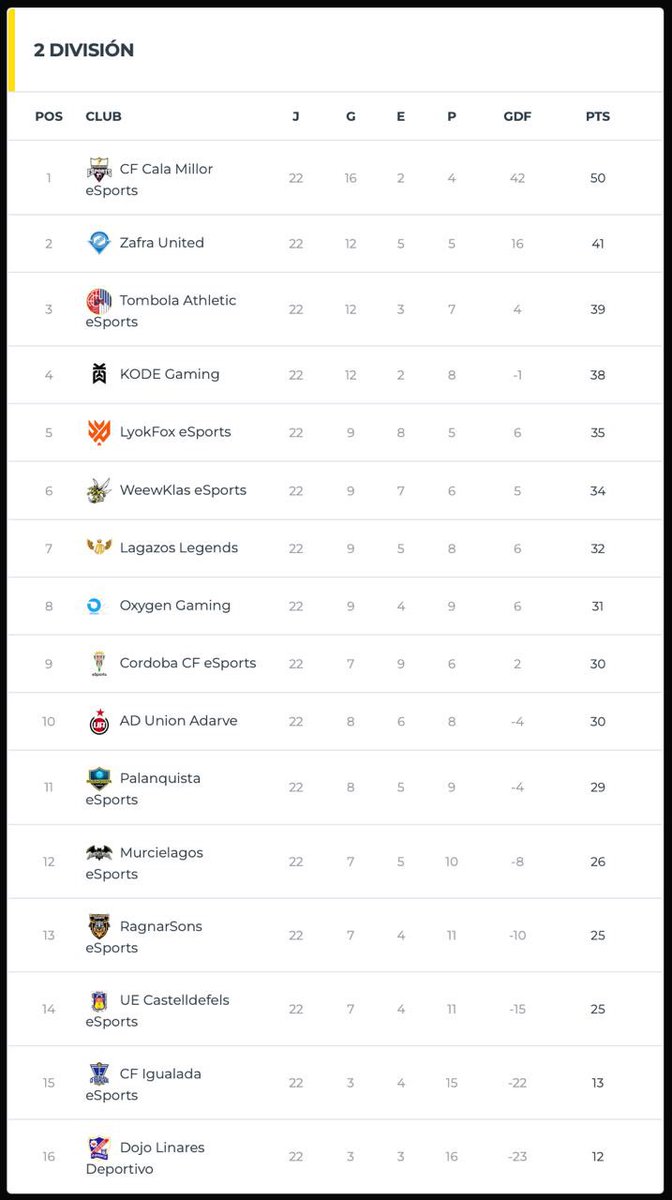The image size is (672, 1200).
Task: Click the Zafra United team logo
Action: 99,242
